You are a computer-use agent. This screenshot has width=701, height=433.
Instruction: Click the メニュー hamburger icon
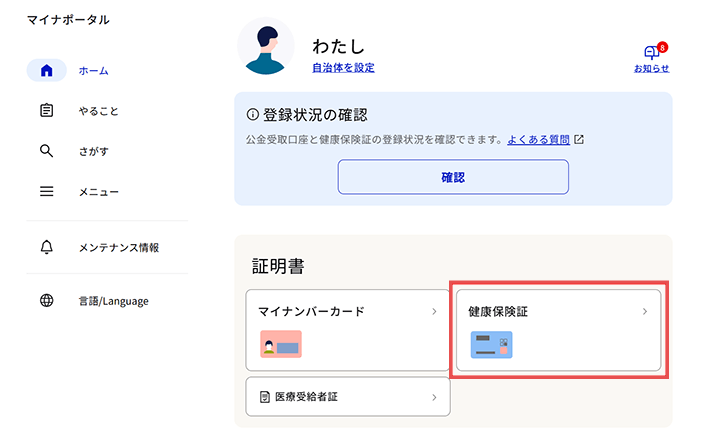coord(46,191)
